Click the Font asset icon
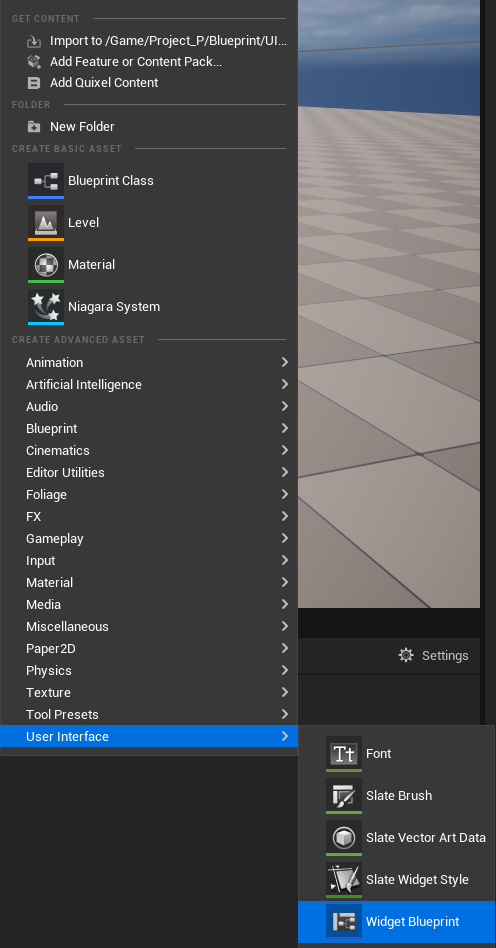Viewport: 496px width, 948px height. [x=344, y=753]
